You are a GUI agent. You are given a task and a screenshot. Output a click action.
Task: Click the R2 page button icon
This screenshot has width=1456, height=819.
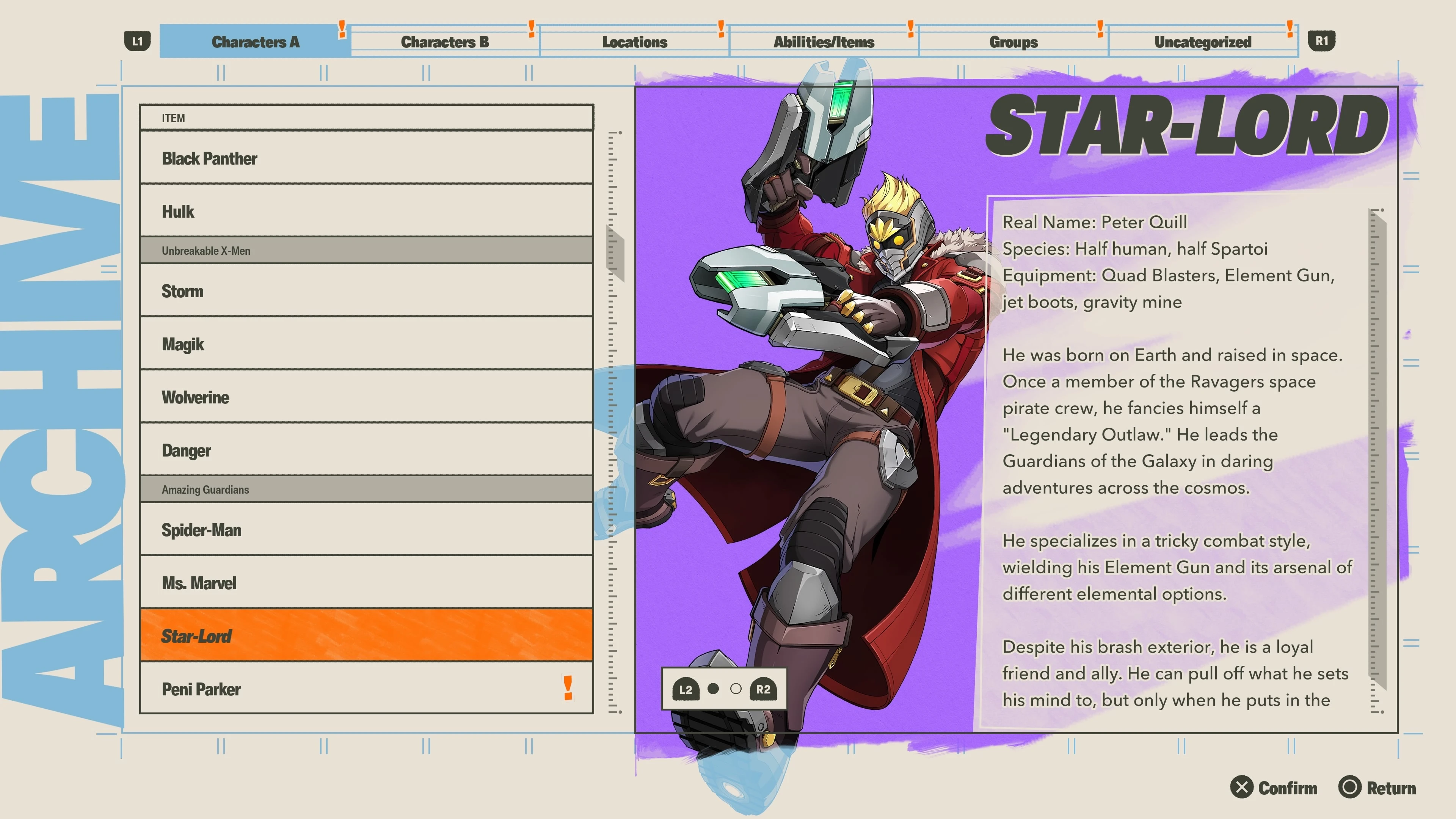pos(763,689)
